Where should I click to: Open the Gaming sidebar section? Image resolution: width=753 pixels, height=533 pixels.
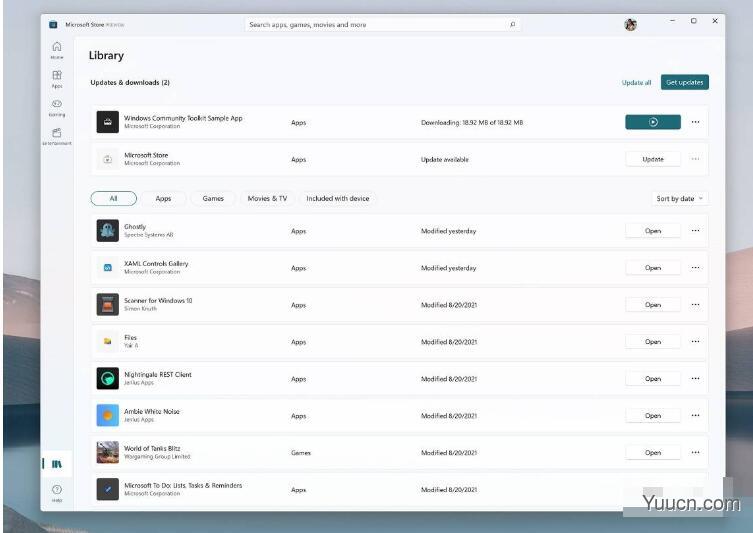click(x=57, y=107)
